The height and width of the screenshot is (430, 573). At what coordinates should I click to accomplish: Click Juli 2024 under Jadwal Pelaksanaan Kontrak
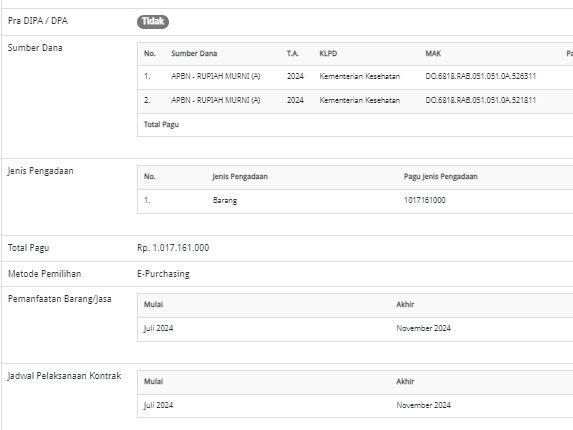[158, 405]
